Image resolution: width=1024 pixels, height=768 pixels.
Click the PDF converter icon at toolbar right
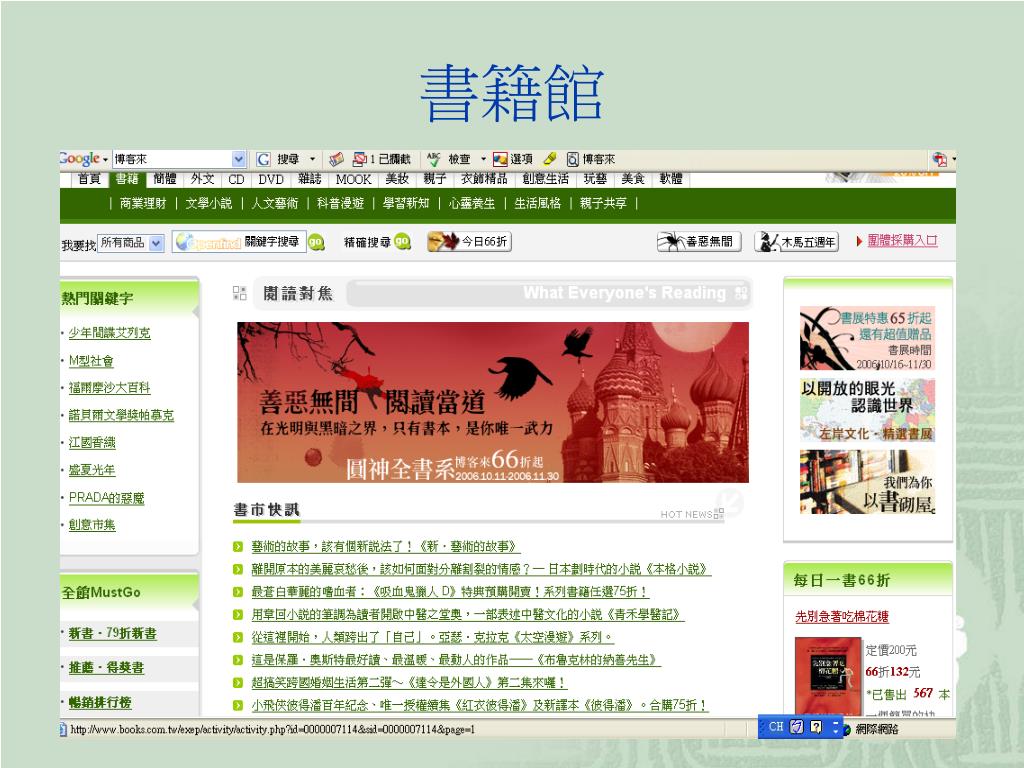940,159
